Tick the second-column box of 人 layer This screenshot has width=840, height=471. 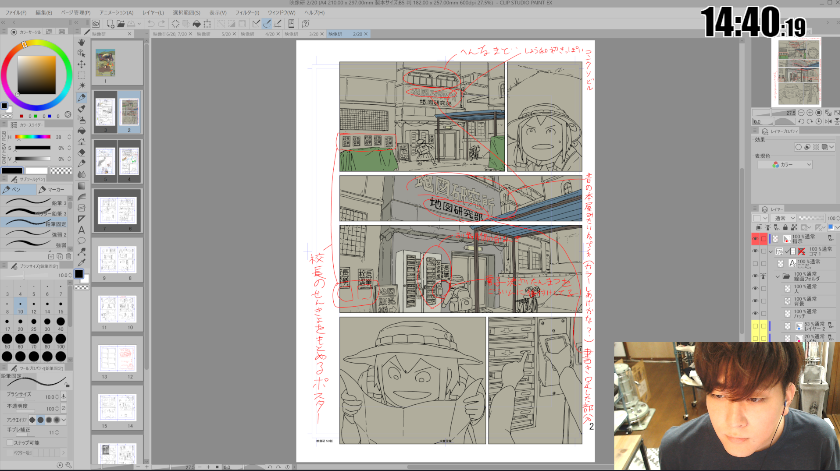[763, 288]
